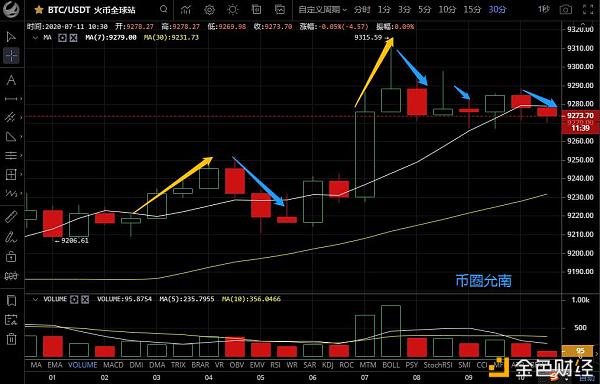Switch to the 3分 period

pyautogui.click(x=404, y=10)
